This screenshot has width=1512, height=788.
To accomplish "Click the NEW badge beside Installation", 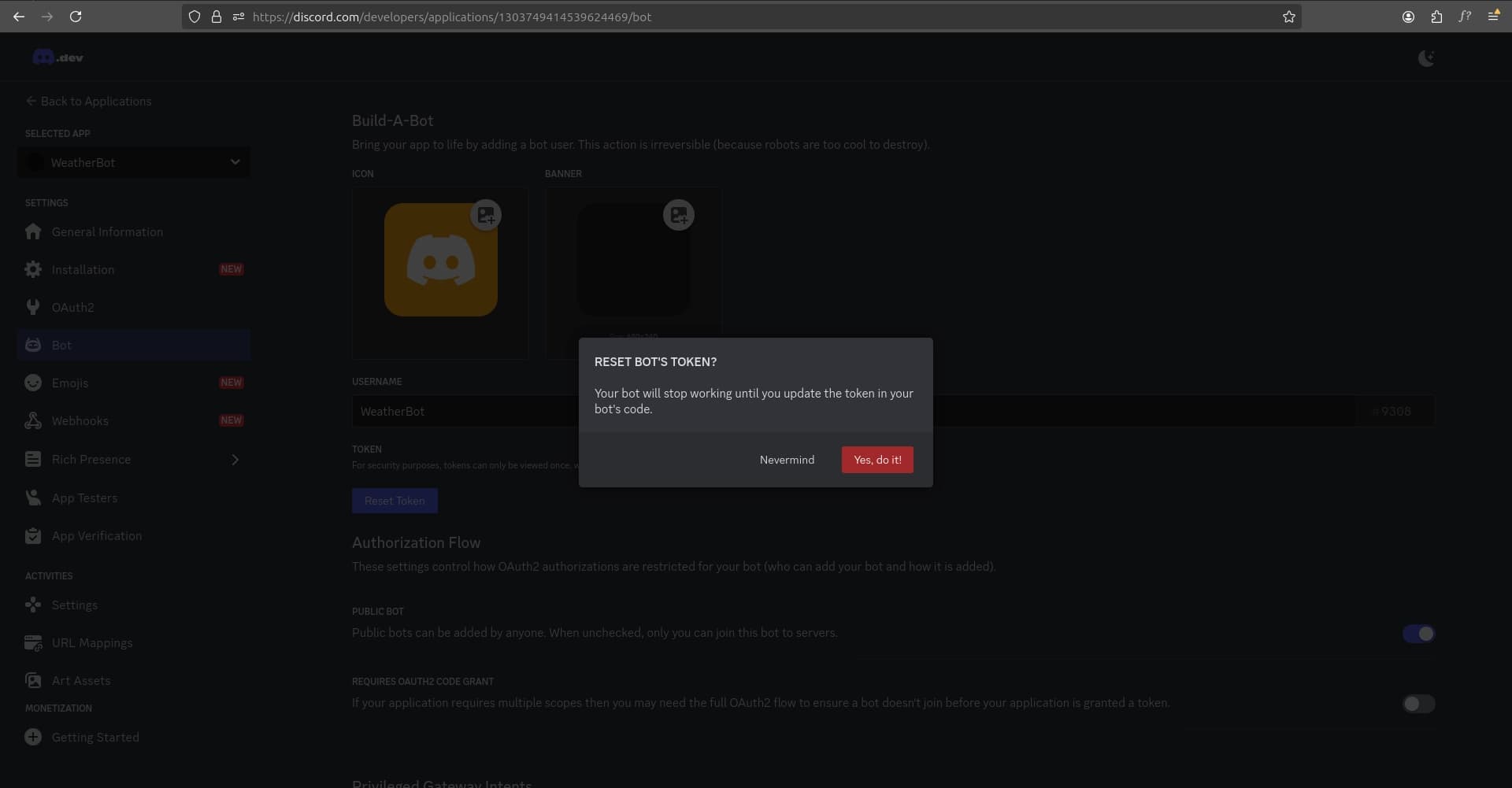I will pos(231,269).
